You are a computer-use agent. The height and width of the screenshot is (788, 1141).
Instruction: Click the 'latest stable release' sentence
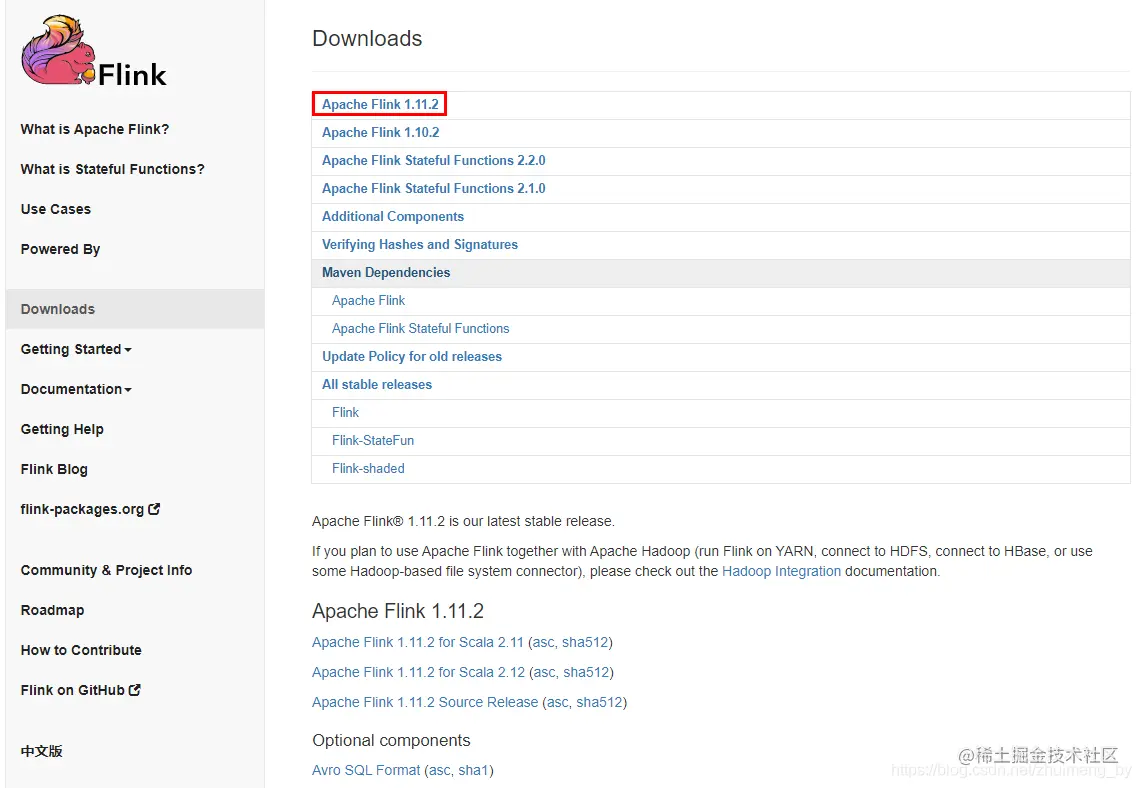click(464, 521)
